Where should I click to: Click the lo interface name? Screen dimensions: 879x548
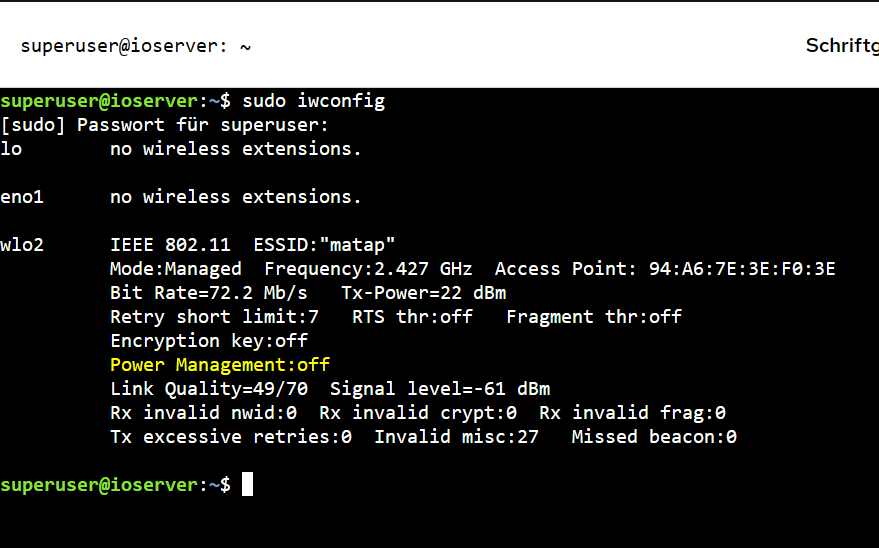[11, 149]
